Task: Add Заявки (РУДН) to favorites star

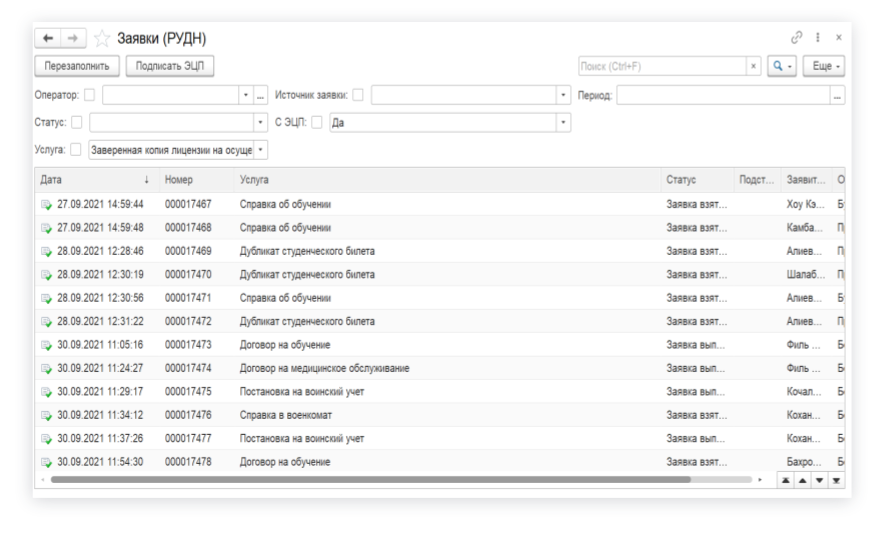Action: [101, 38]
